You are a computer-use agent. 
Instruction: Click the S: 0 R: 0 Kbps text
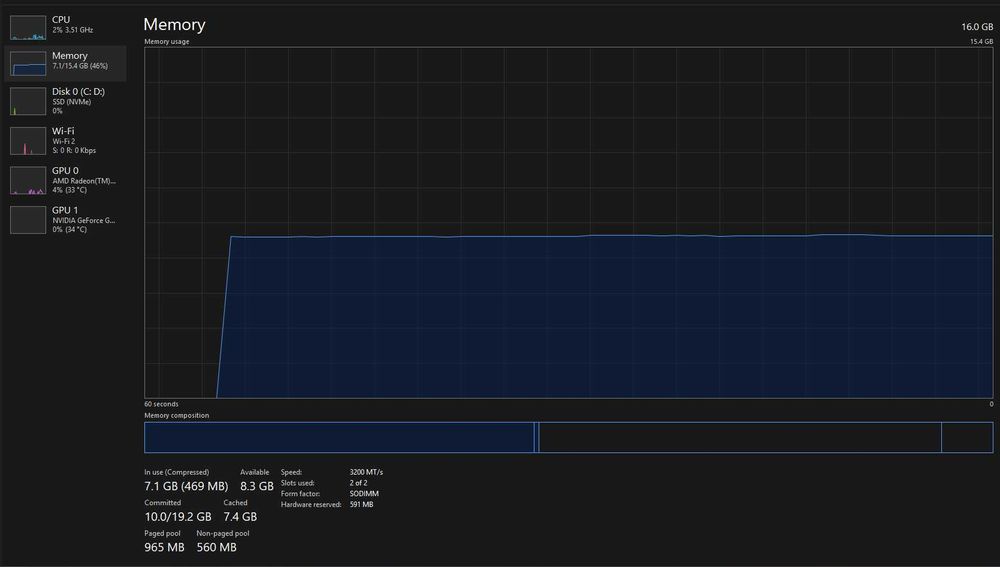74,151
